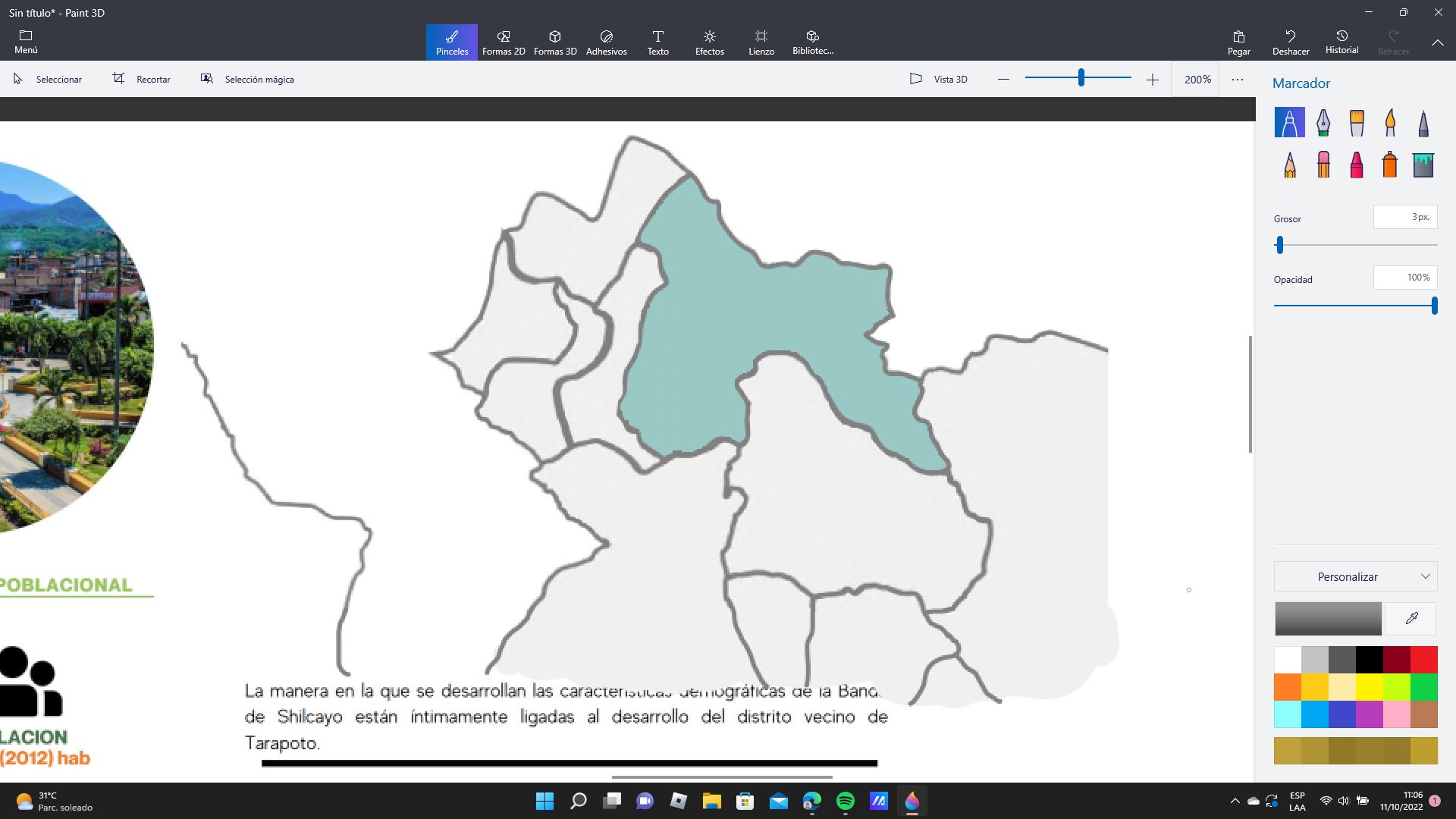Click the eyedropper color picker
1456x819 pixels.
[x=1411, y=619]
